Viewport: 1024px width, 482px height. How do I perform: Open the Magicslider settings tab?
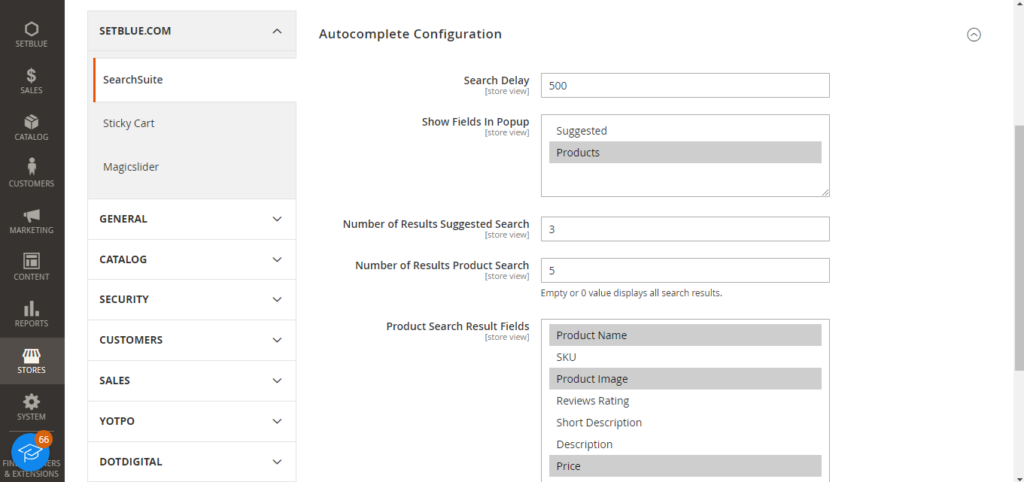point(131,167)
